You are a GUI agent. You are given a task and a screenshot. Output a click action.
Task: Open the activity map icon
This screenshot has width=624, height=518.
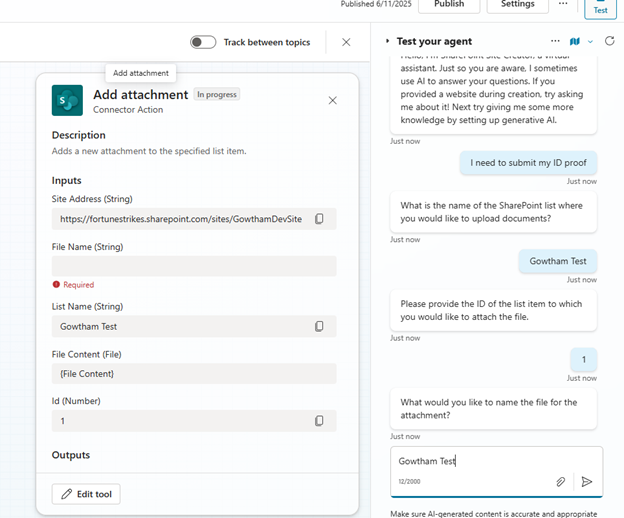tap(574, 41)
